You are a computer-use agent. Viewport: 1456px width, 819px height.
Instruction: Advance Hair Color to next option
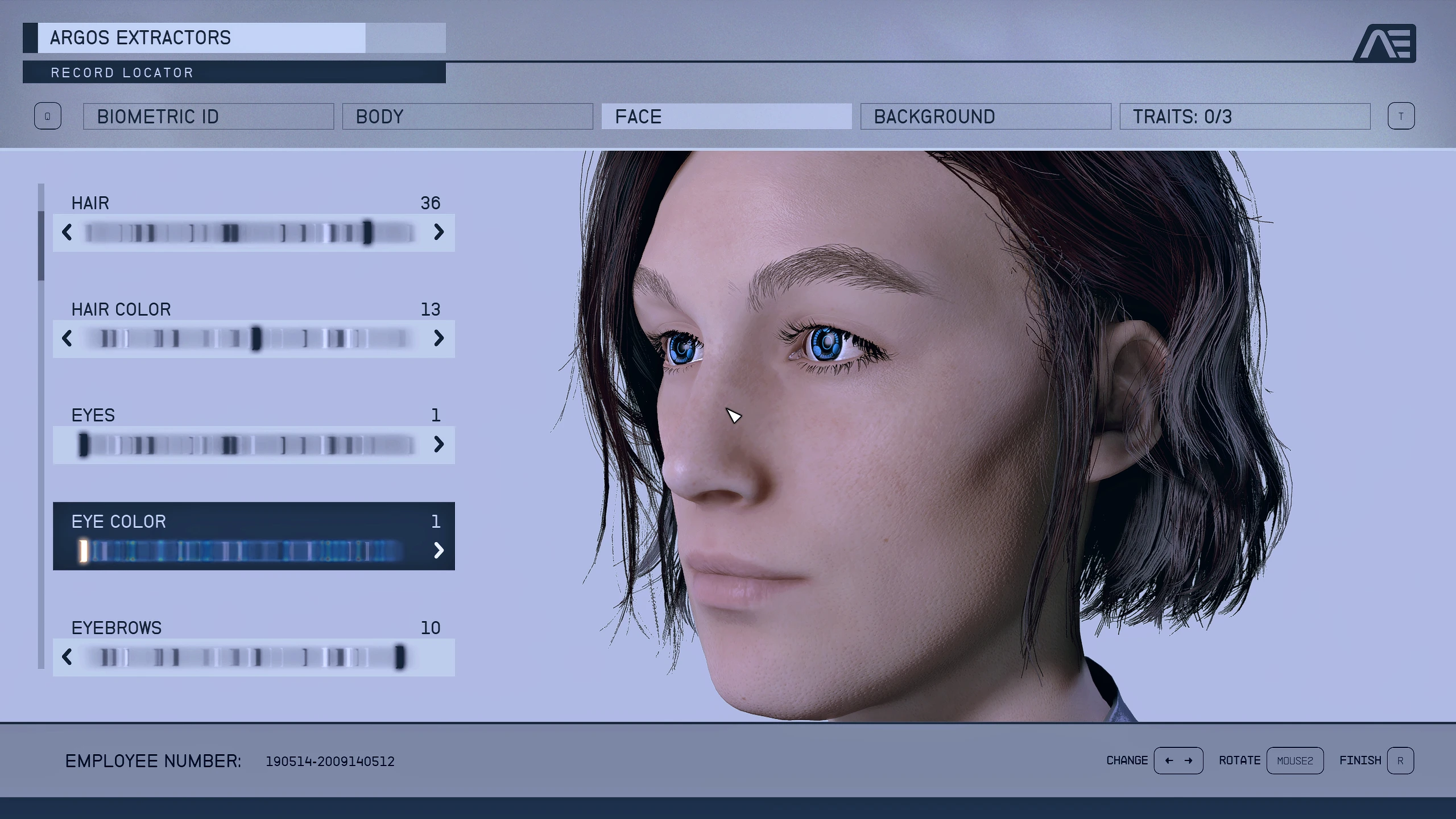coord(439,338)
